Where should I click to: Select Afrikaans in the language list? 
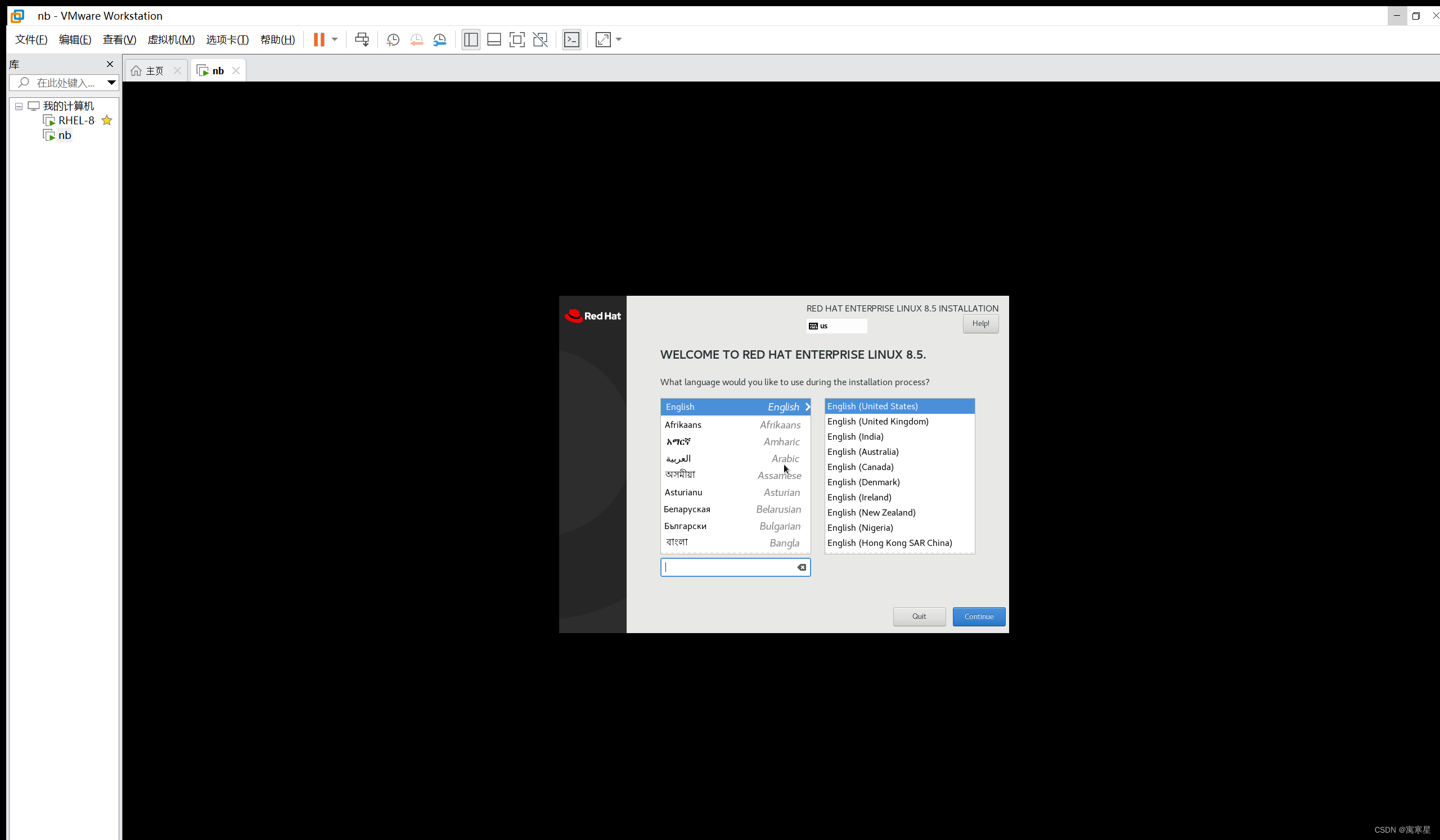[x=735, y=425]
